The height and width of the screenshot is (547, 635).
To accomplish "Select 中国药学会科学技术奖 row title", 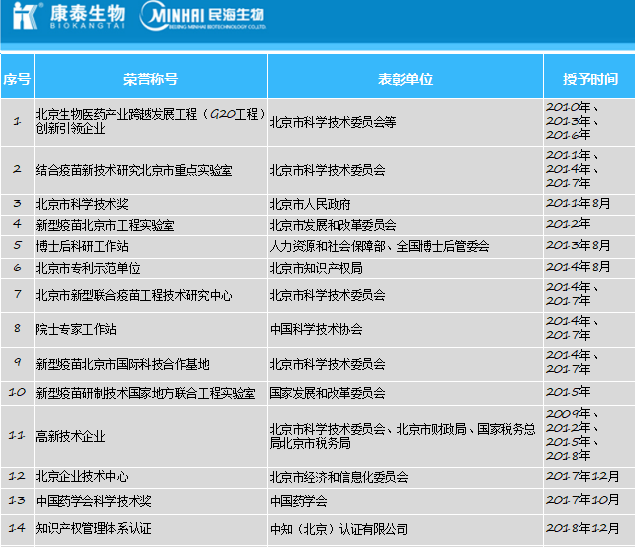I will (94, 500).
